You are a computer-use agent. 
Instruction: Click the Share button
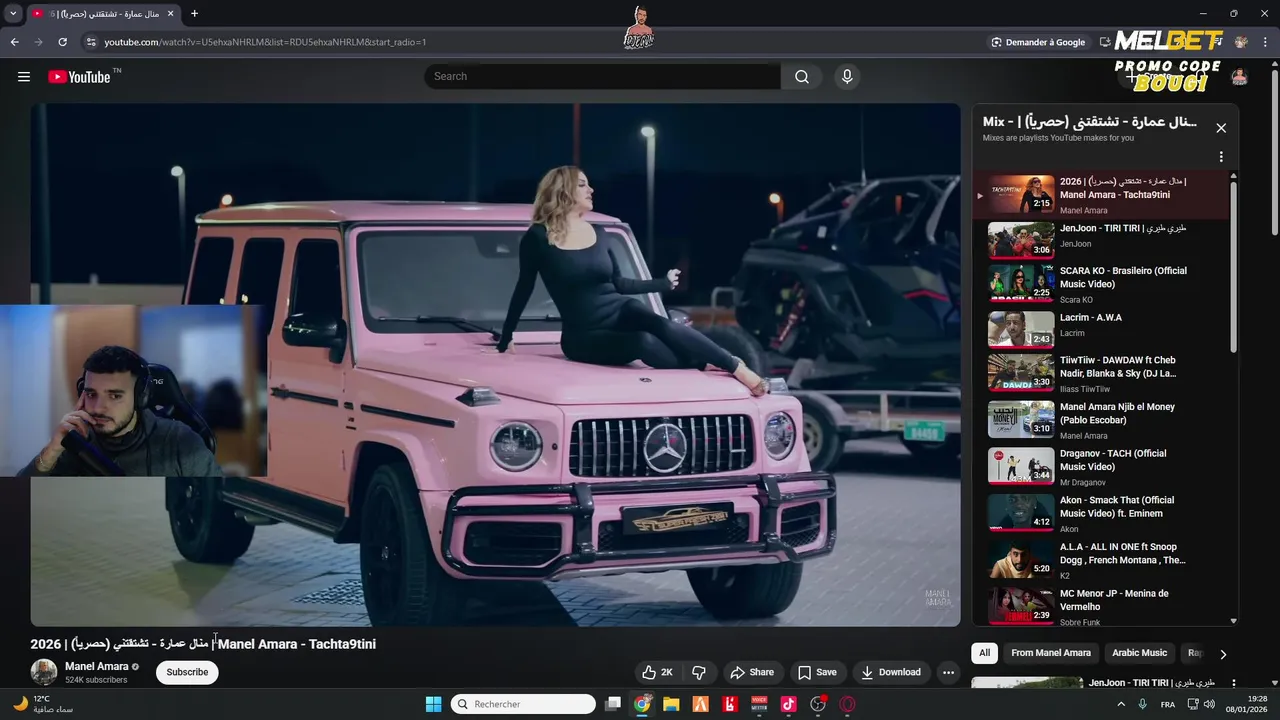[x=752, y=672]
